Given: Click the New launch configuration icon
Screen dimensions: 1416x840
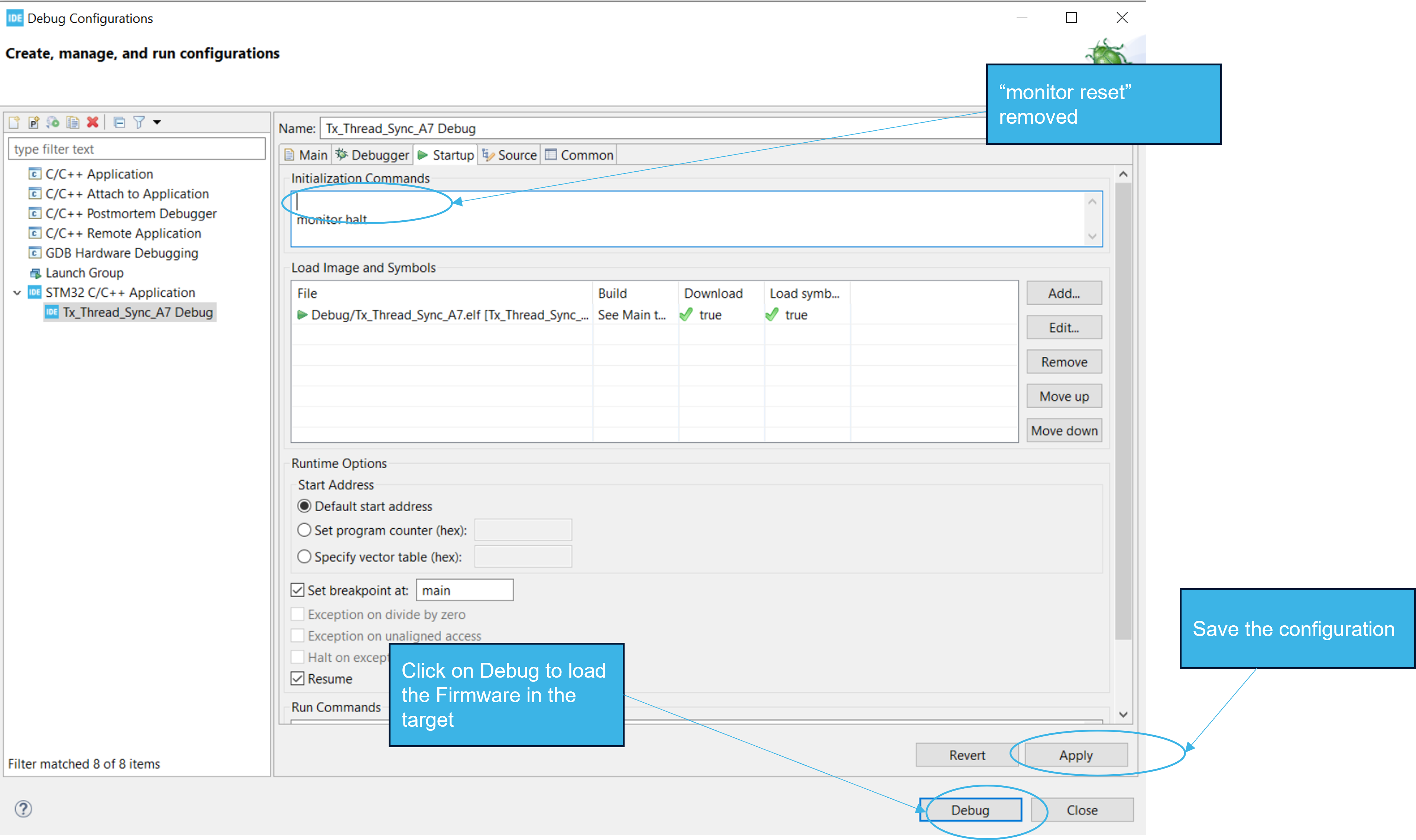Looking at the screenshot, I should click(14, 122).
